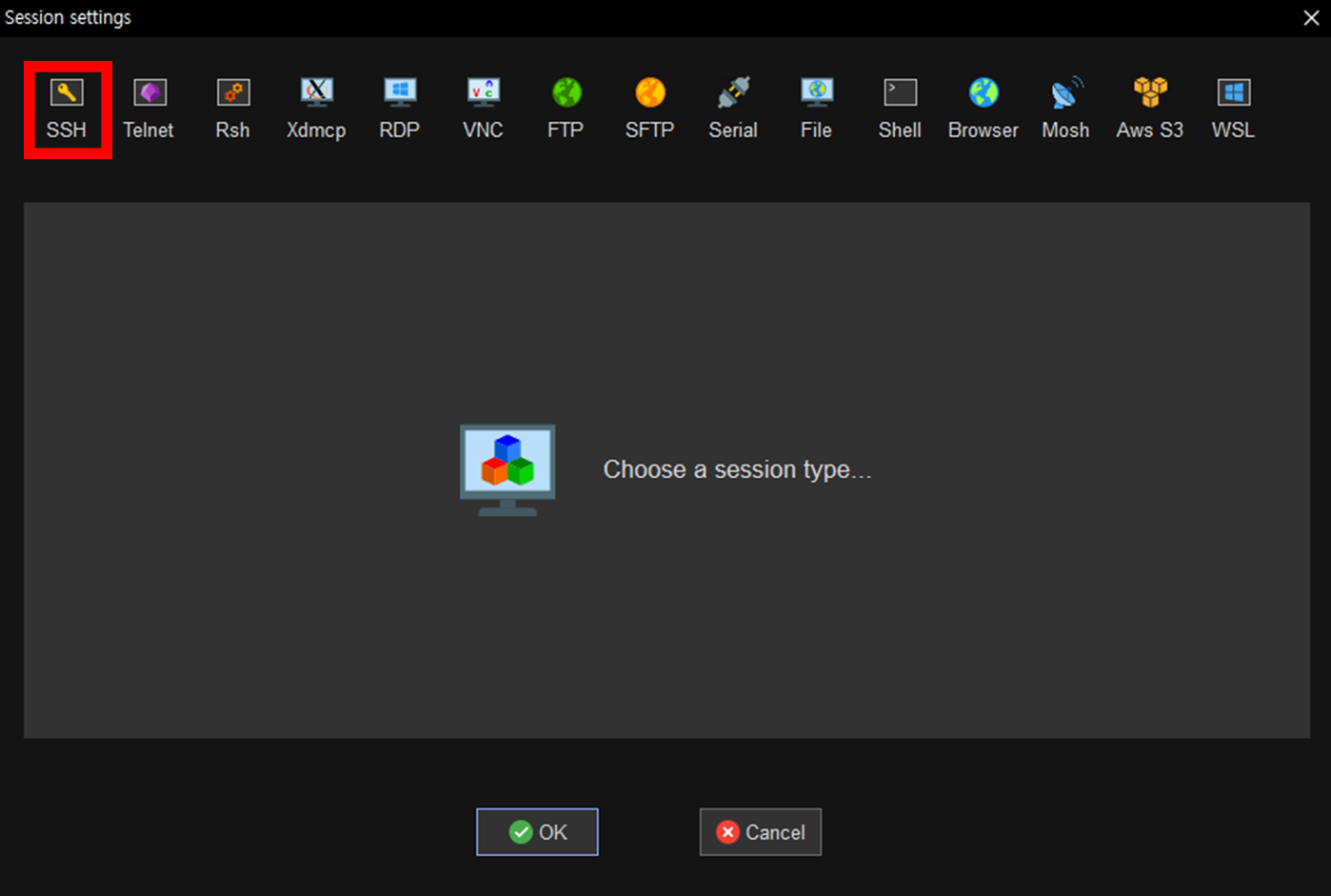
Task: Select the WSL session type
Action: (1233, 110)
